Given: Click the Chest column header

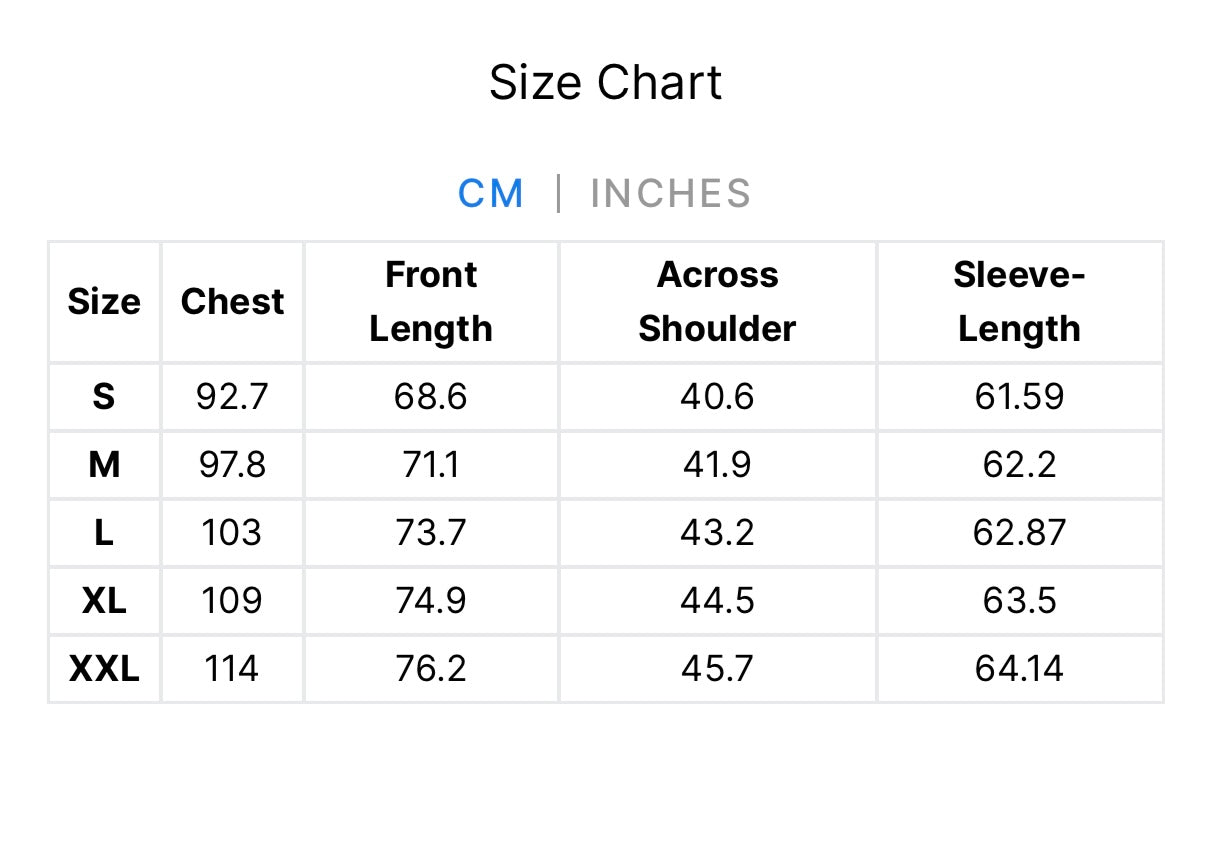Looking at the screenshot, I should pos(232,301).
